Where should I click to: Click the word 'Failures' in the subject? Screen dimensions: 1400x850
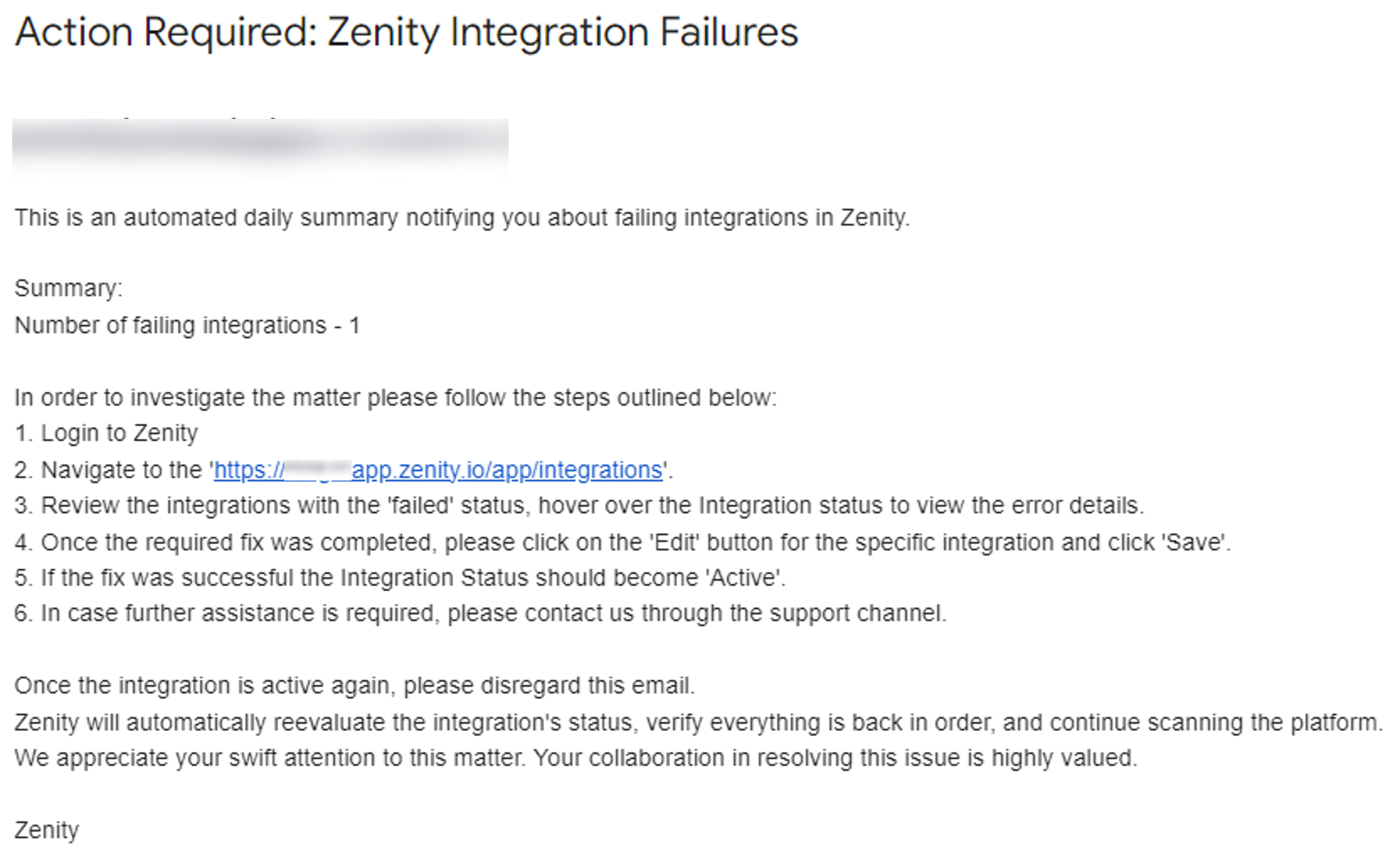728,32
